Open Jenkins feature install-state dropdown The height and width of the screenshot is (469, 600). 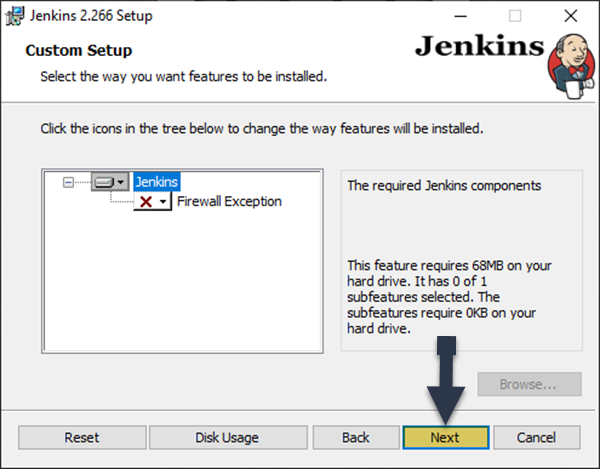pos(110,182)
